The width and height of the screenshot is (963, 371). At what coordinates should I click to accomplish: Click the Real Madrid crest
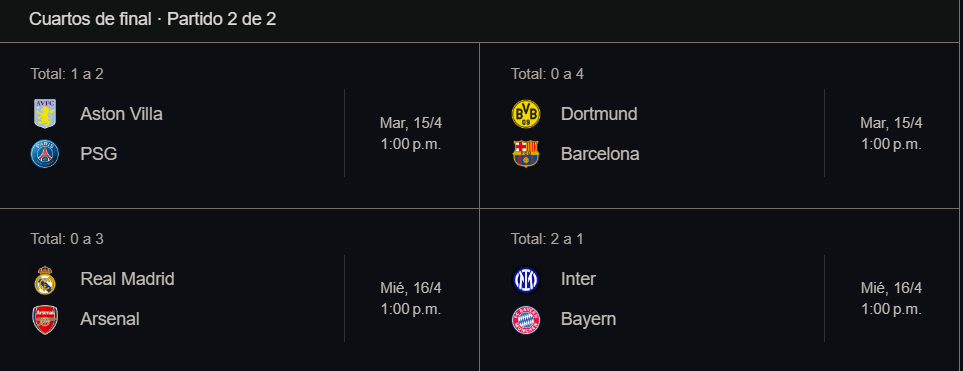pyautogui.click(x=45, y=280)
